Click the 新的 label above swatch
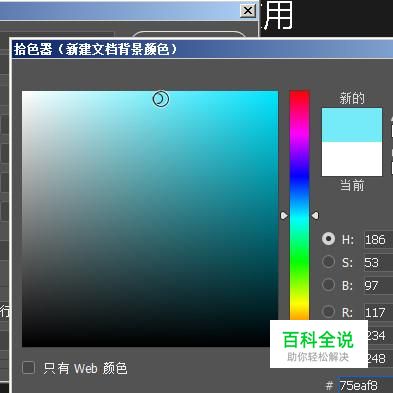393x393 pixels. [352, 98]
